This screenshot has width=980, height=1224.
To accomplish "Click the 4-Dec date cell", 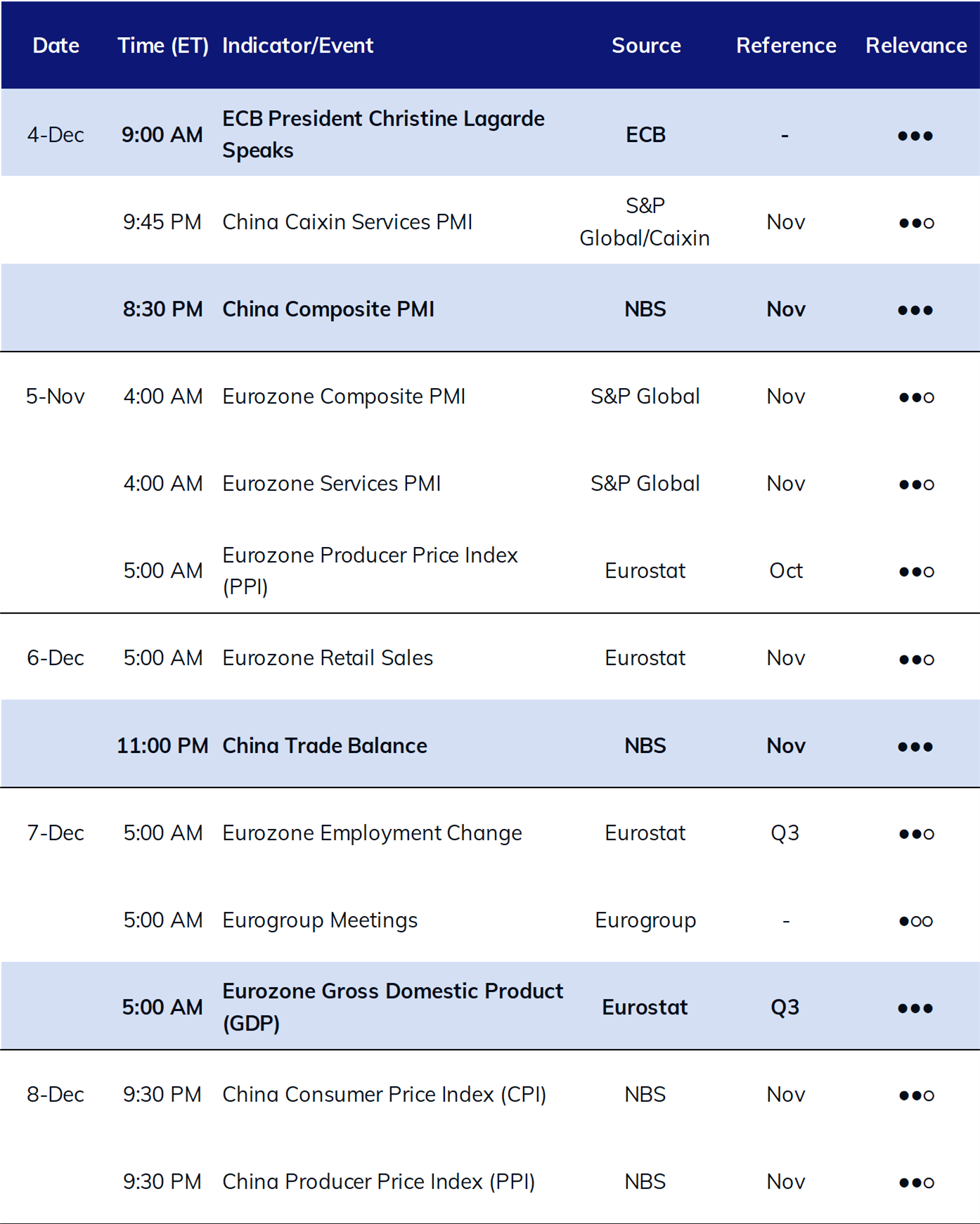I will (x=56, y=134).
